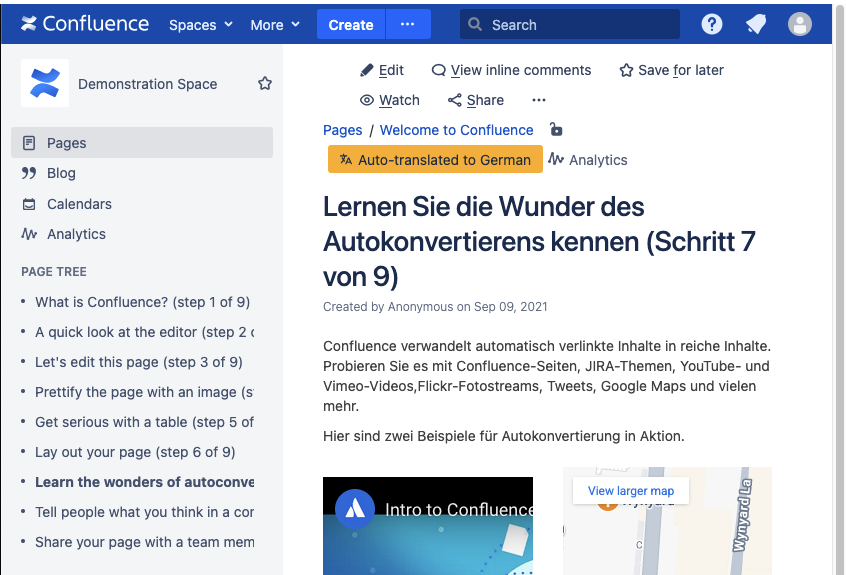The width and height of the screenshot is (846, 575).
Task: Click the Calendars icon in sidebar
Action: click(x=29, y=204)
